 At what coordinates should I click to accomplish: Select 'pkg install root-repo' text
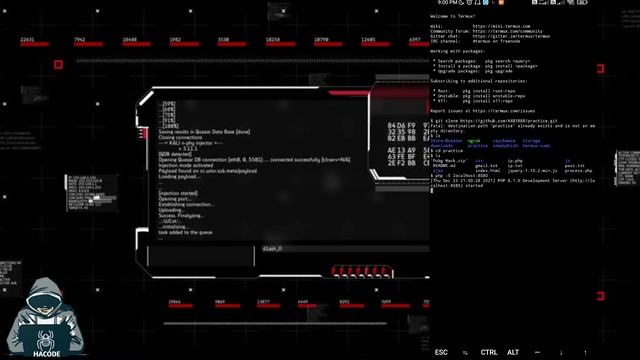click(x=489, y=91)
